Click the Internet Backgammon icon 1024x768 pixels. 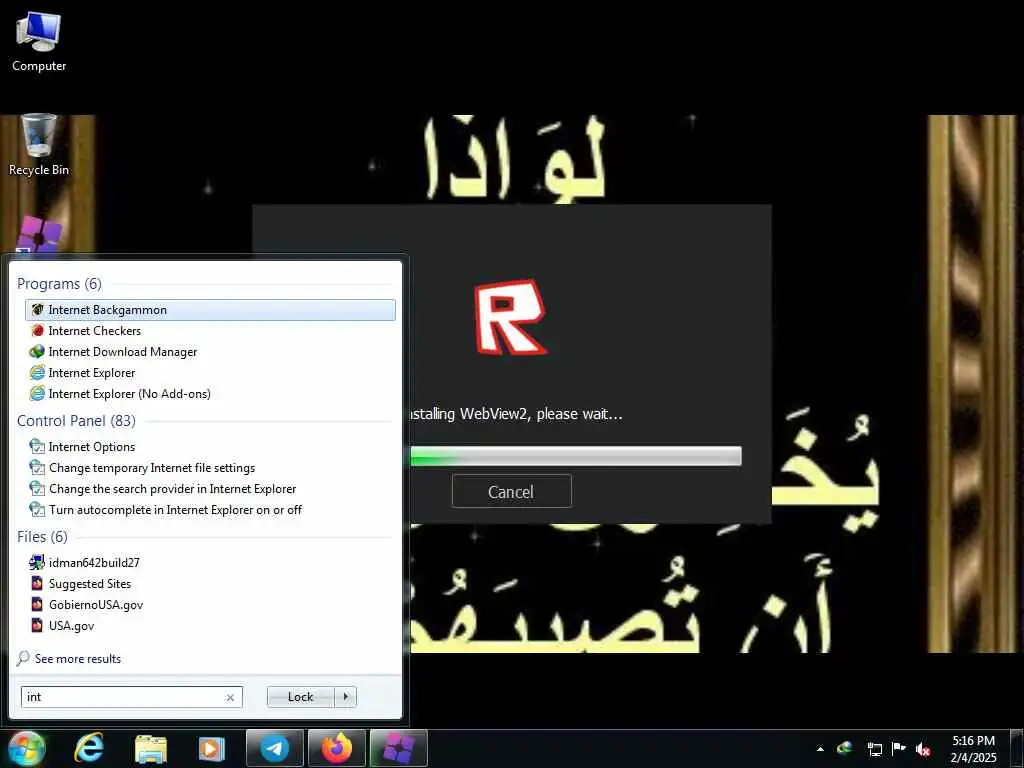[37, 310]
